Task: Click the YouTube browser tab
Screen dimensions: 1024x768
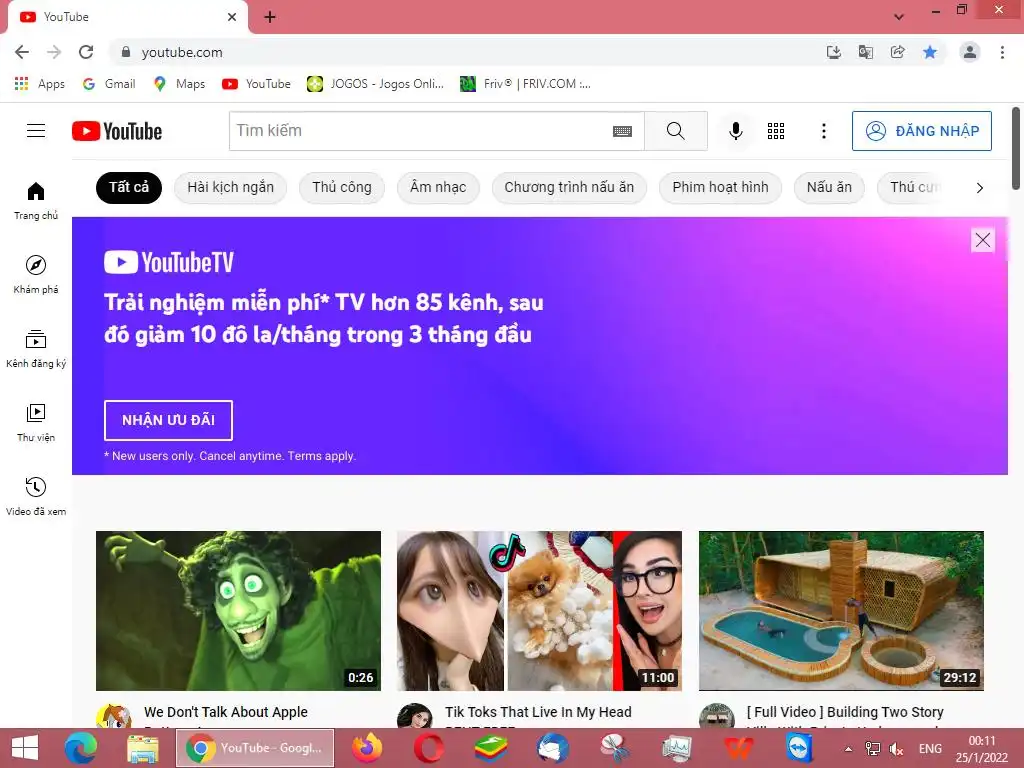Action: click(x=128, y=17)
